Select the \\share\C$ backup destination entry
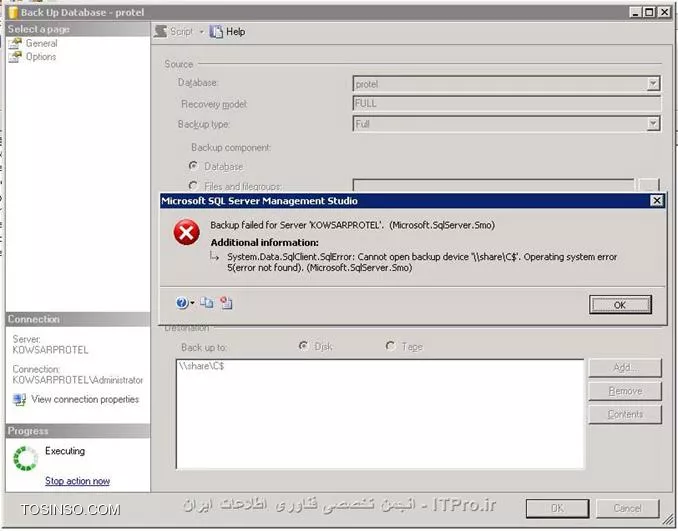The height and width of the screenshot is (531, 678). point(201,366)
